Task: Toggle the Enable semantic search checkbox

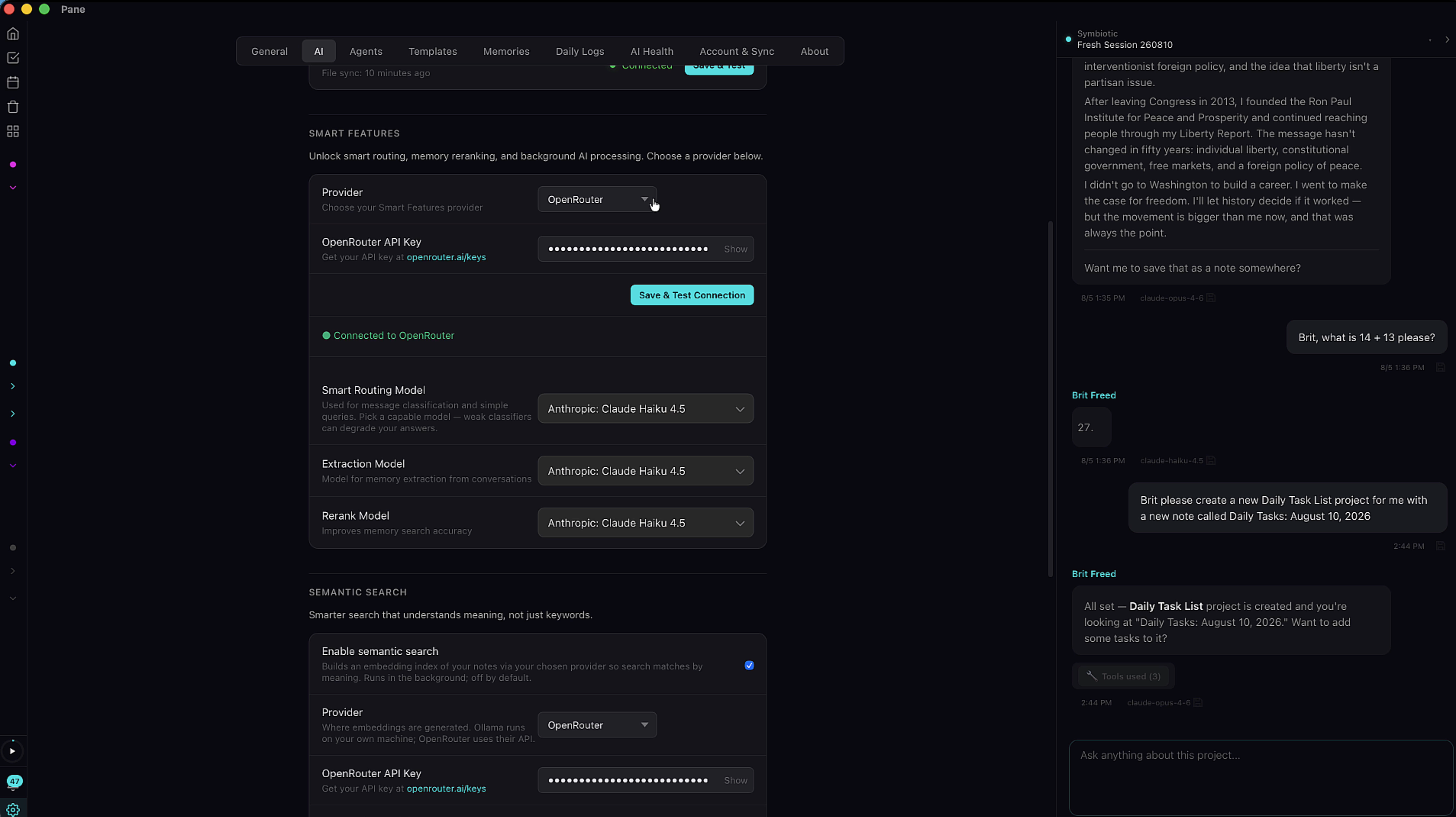Action: pos(749,665)
